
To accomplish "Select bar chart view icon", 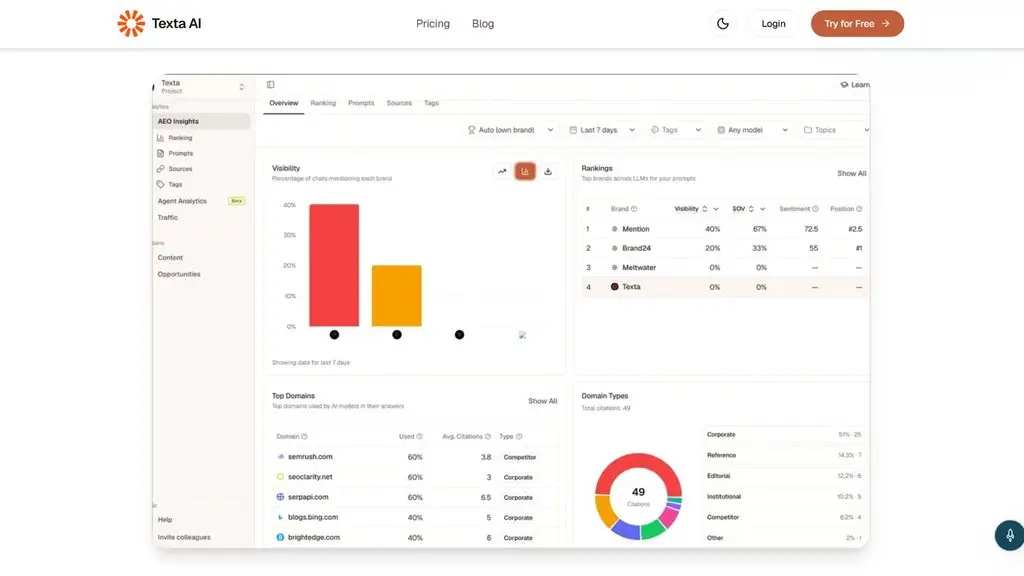I will point(524,172).
